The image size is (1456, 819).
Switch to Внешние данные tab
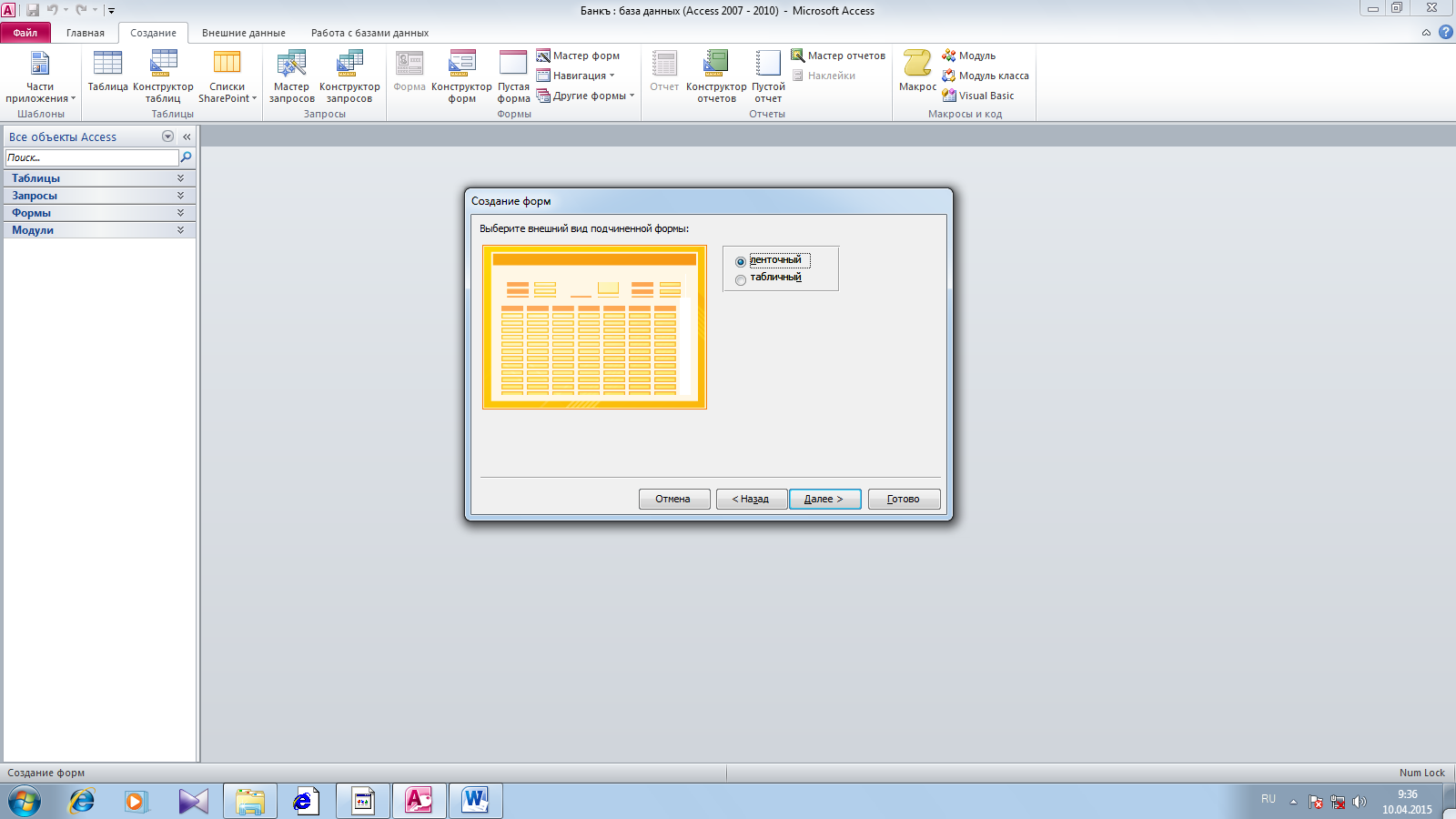[x=244, y=33]
